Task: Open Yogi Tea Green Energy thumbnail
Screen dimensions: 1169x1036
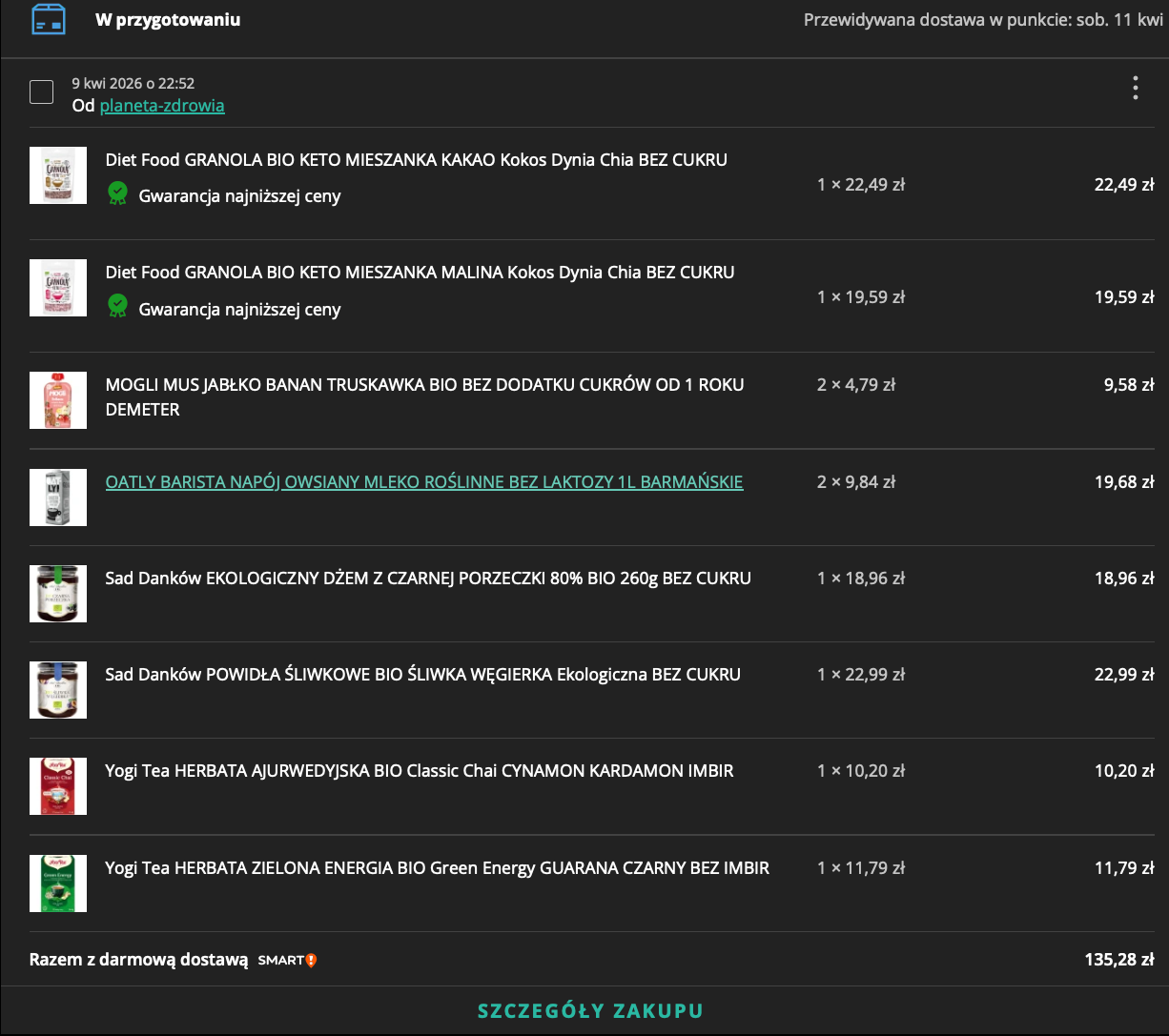Action: pos(58,884)
